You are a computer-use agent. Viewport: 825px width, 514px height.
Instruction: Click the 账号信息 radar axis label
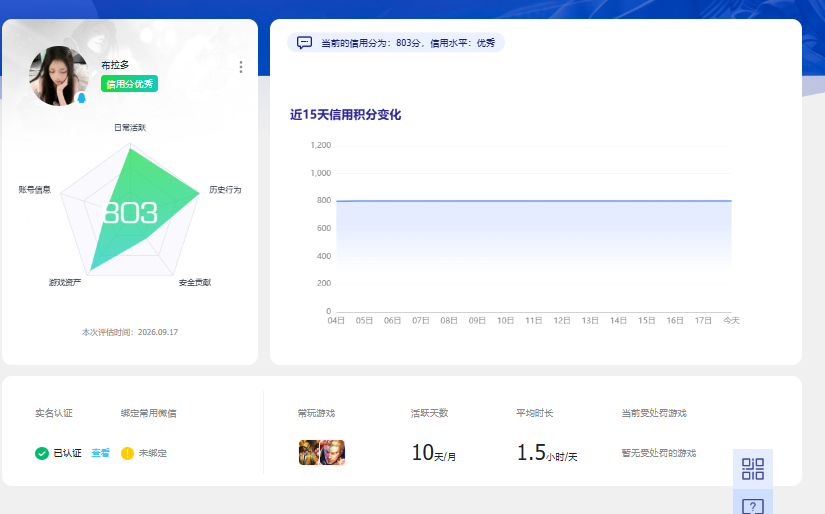coord(35,189)
